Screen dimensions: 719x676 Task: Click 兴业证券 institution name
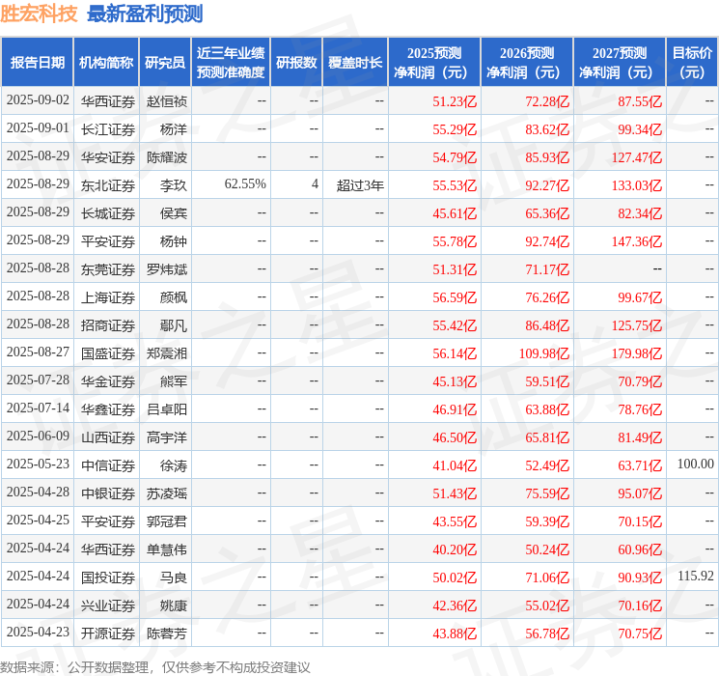[x=108, y=606]
